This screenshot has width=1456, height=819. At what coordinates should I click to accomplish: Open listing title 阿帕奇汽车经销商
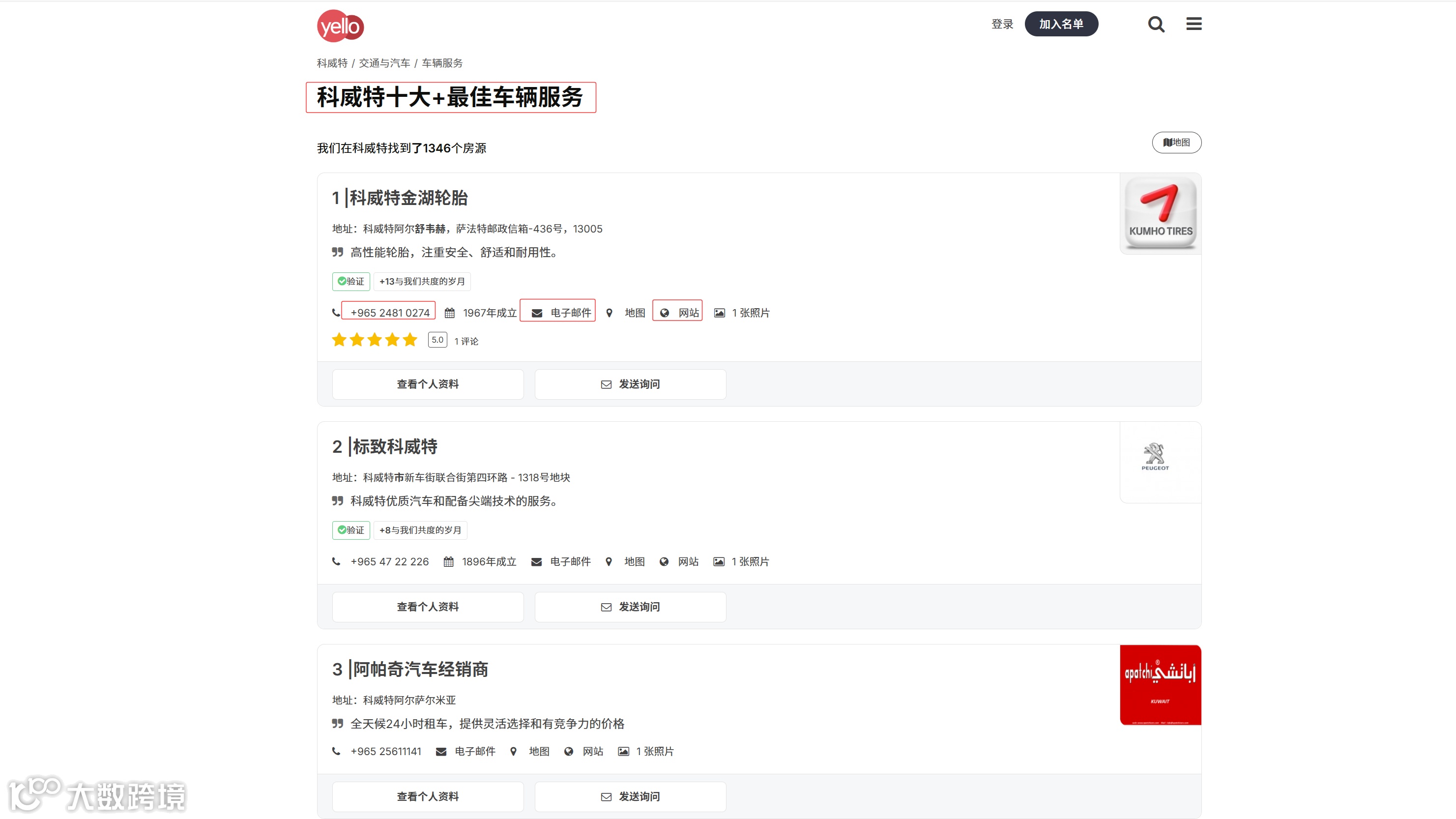coord(420,669)
